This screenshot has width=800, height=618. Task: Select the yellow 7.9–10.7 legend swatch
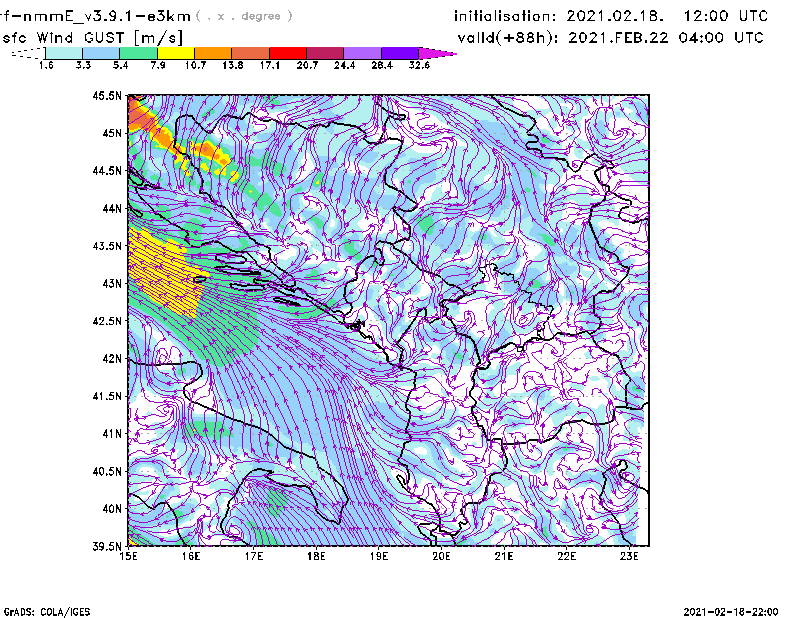pyautogui.click(x=176, y=53)
